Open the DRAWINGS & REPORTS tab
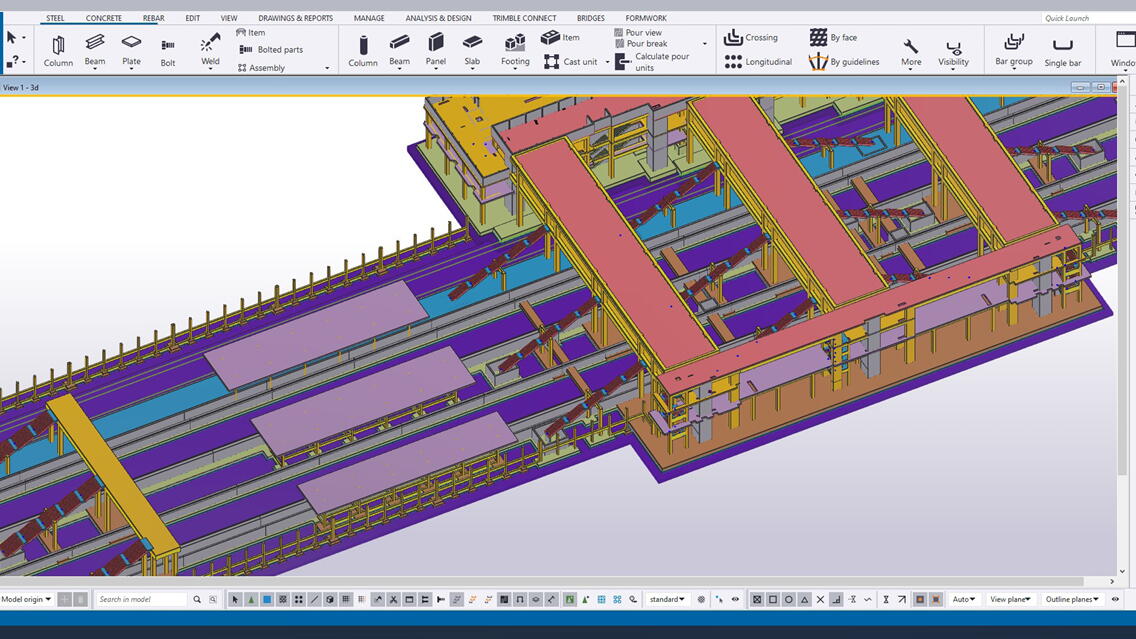 pyautogui.click(x=295, y=18)
